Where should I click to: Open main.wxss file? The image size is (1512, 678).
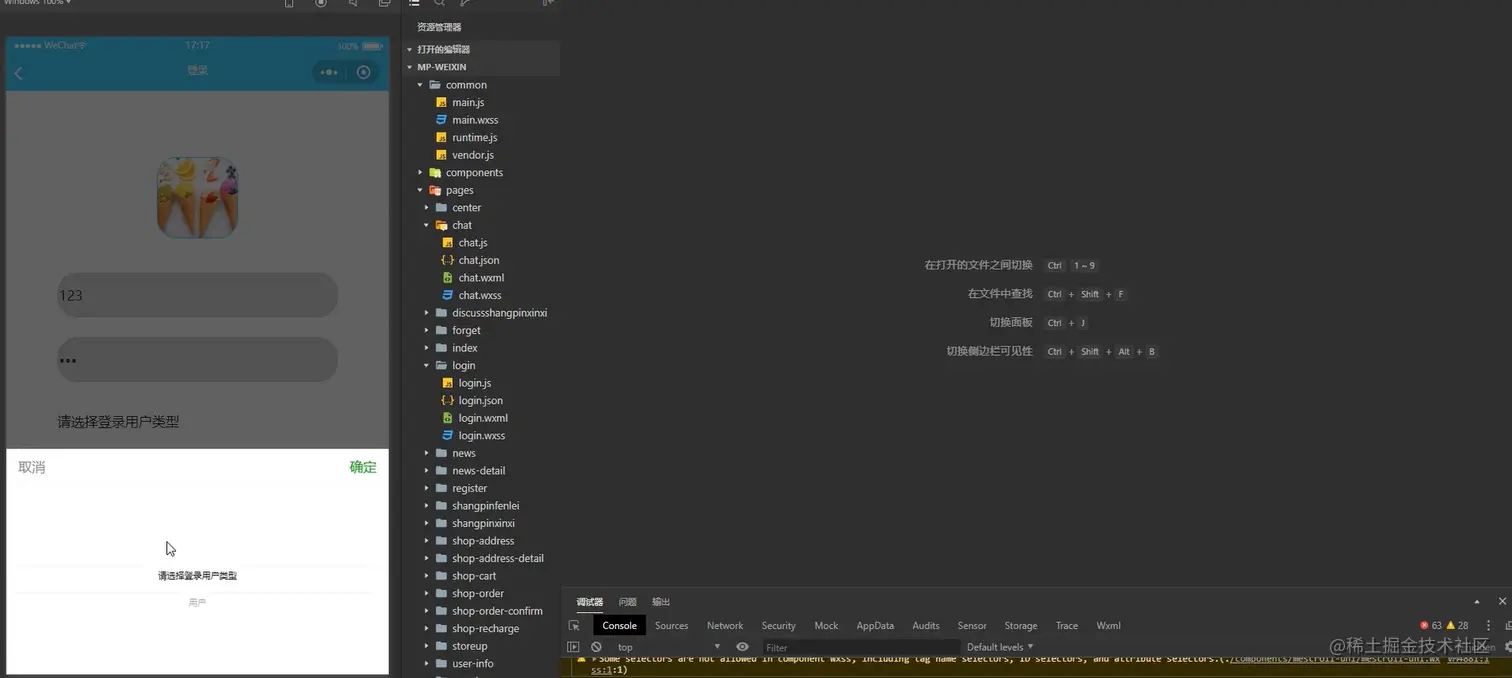(x=475, y=120)
